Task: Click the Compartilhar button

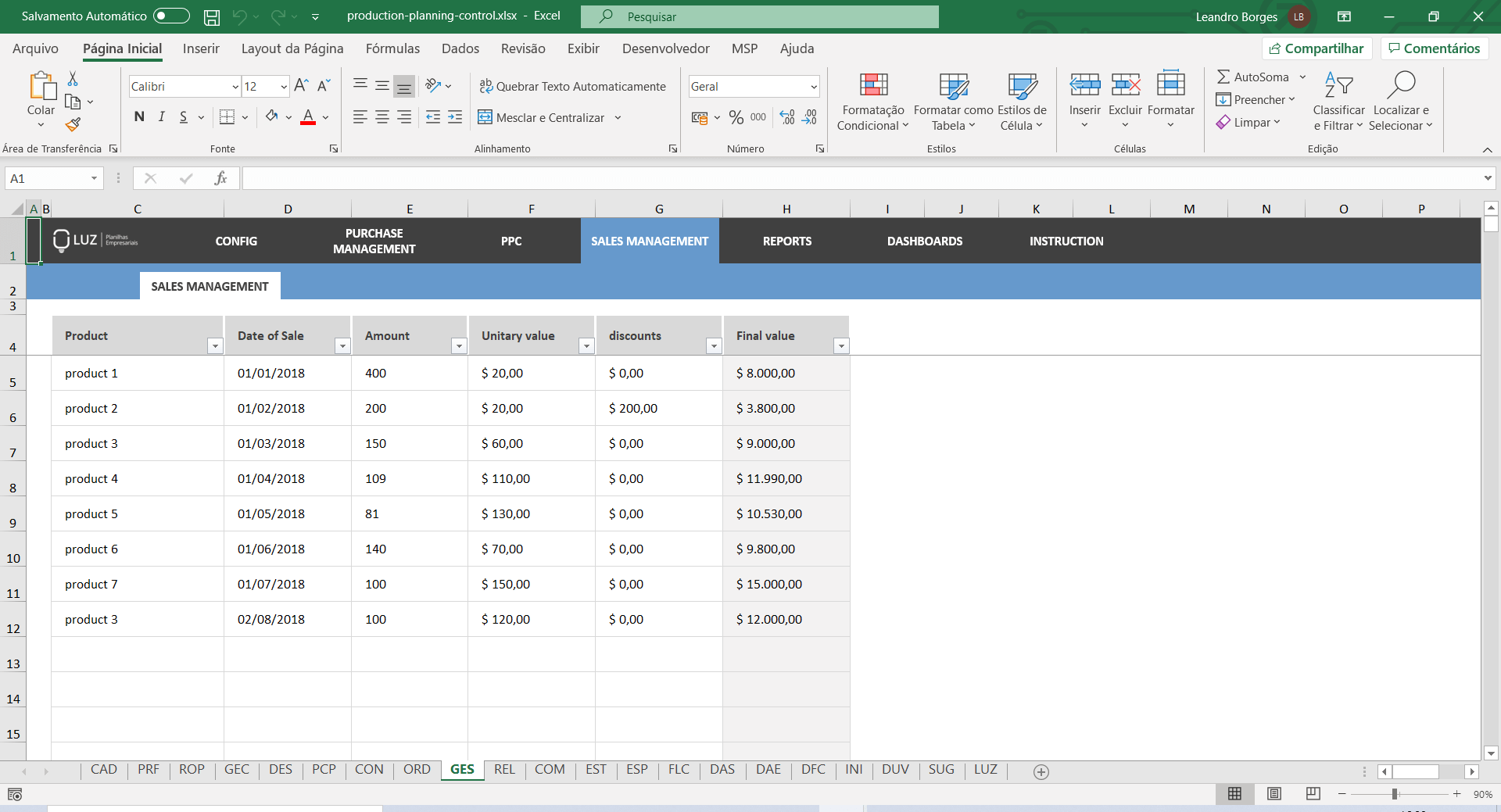Action: pyautogui.click(x=1317, y=48)
